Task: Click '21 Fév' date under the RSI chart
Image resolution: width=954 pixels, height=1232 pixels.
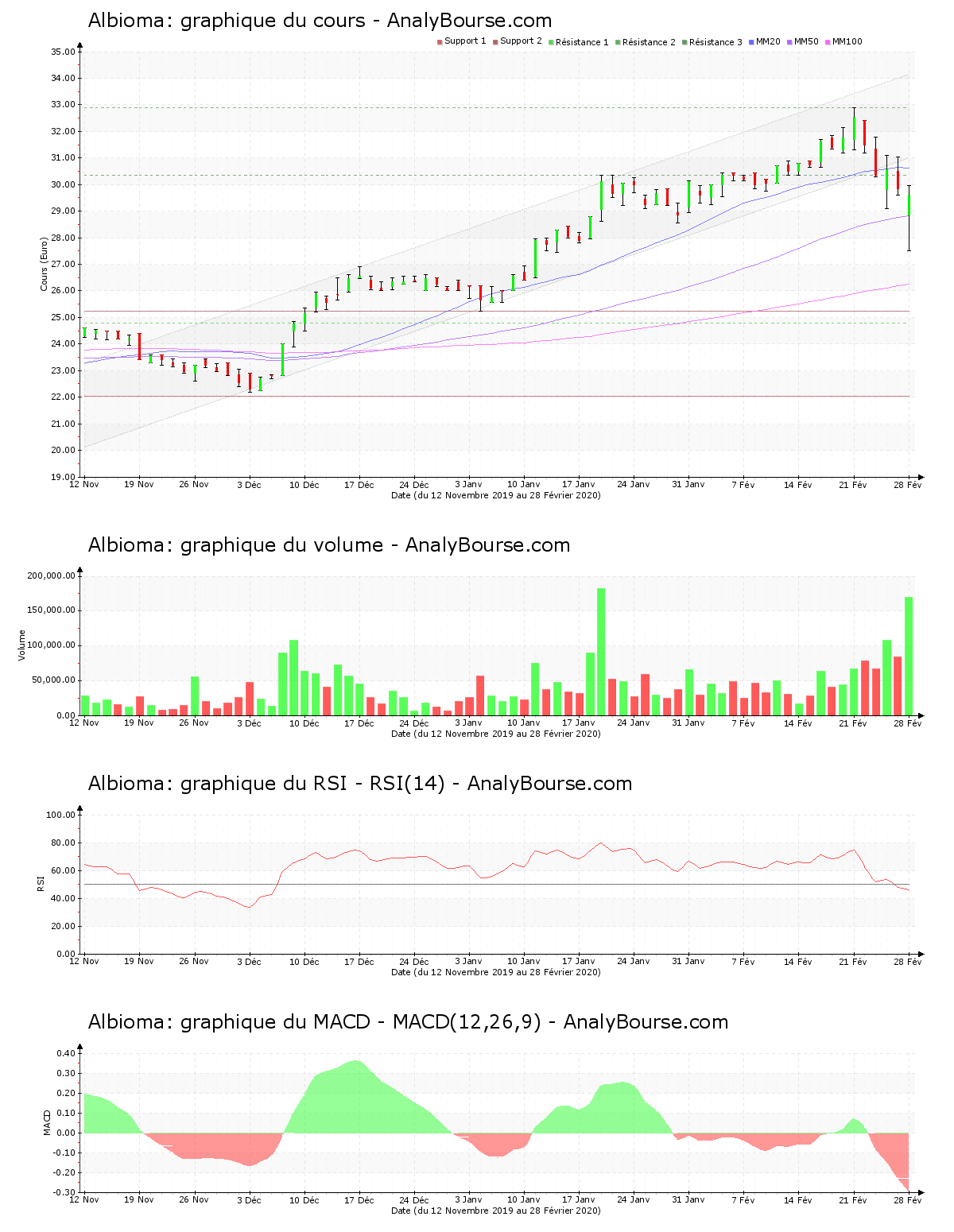Action: 853,962
